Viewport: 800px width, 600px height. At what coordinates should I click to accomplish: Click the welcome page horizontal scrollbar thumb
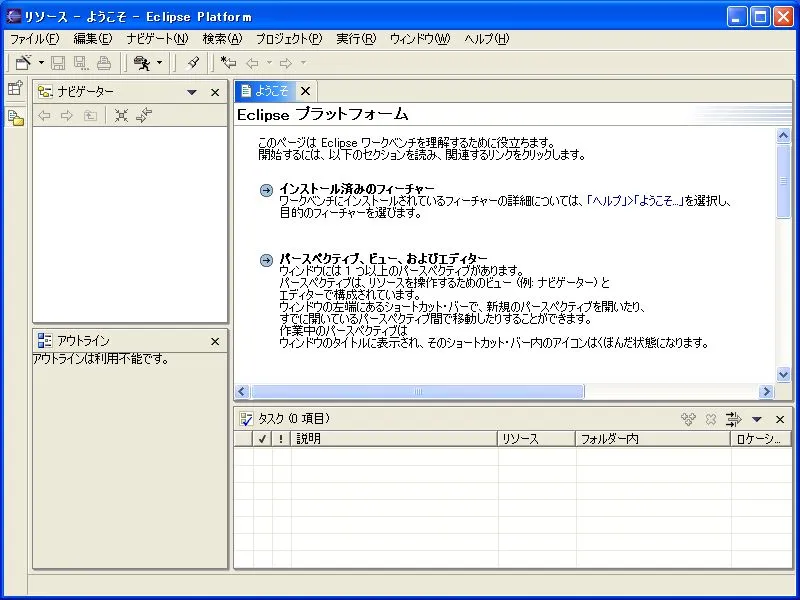tap(417, 392)
